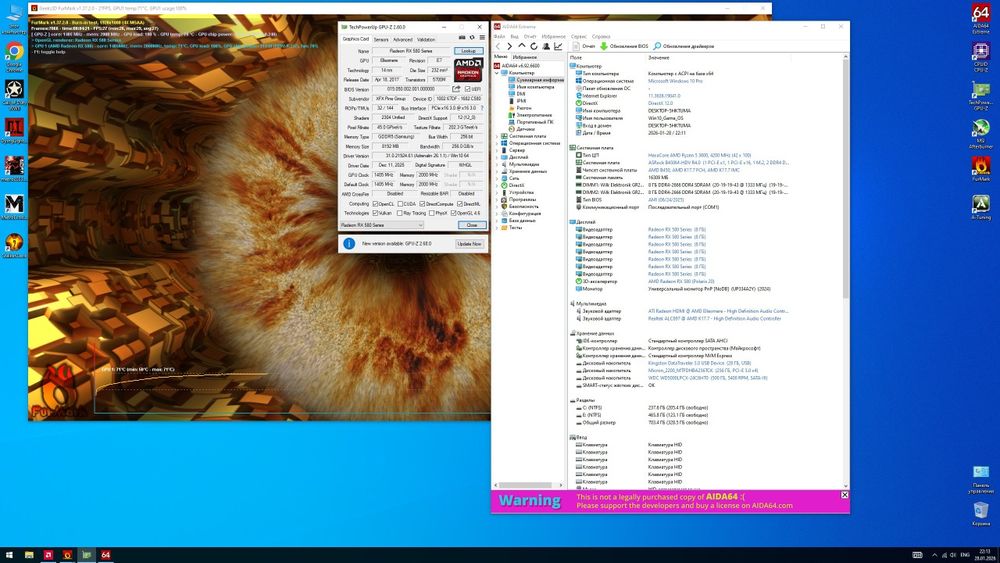The image size is (1000, 563).
Task: Click the AIDA64 graph chart toolbar icon
Action: point(558,47)
